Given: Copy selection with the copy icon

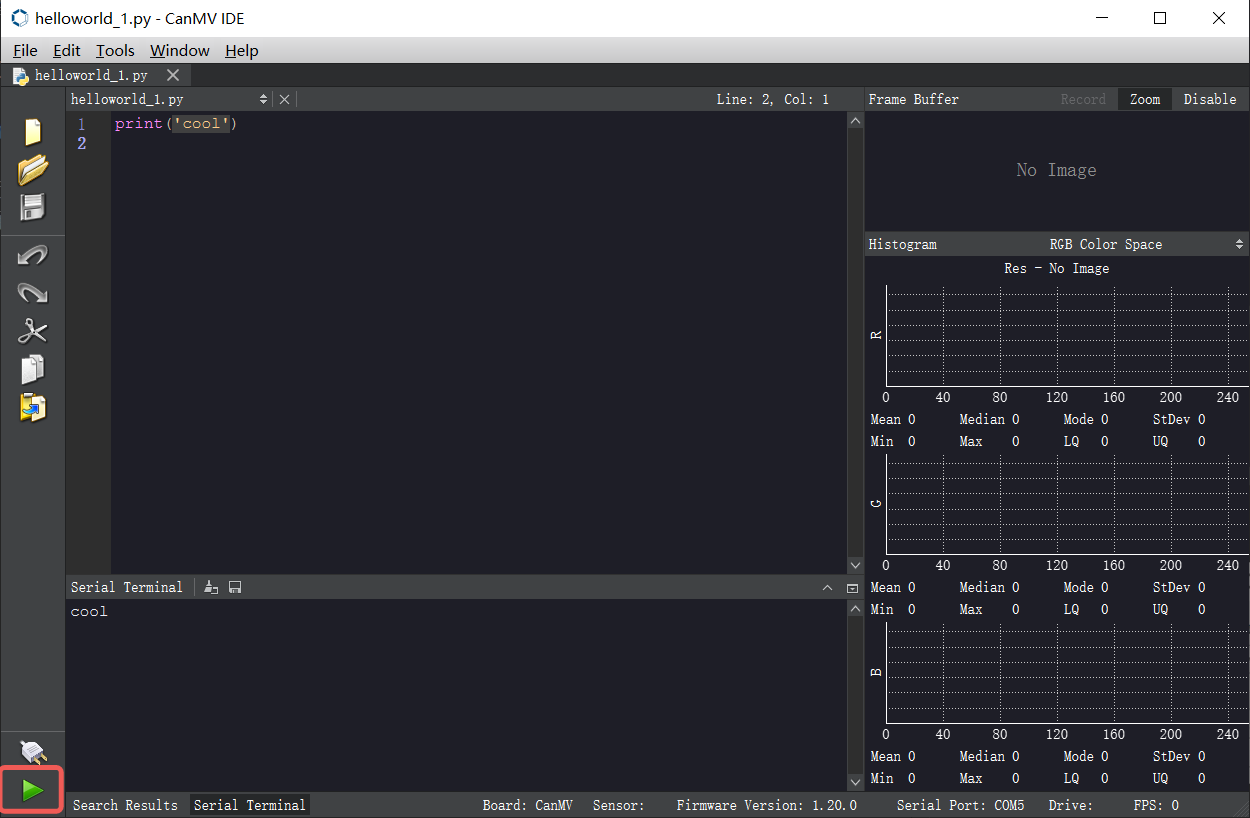Looking at the screenshot, I should click(x=33, y=369).
